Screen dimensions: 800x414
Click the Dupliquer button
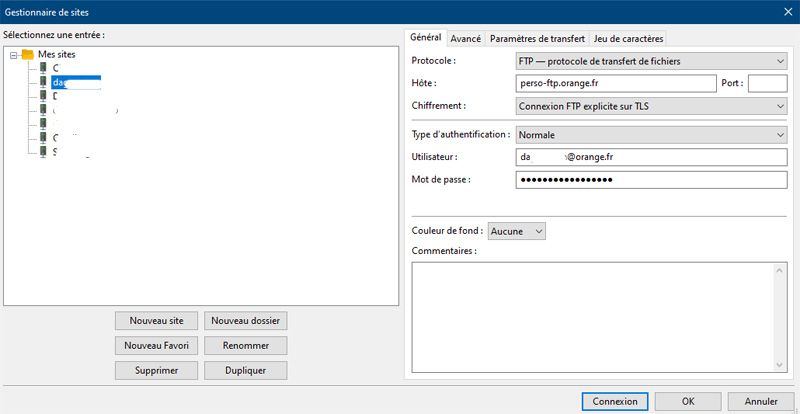tap(245, 370)
